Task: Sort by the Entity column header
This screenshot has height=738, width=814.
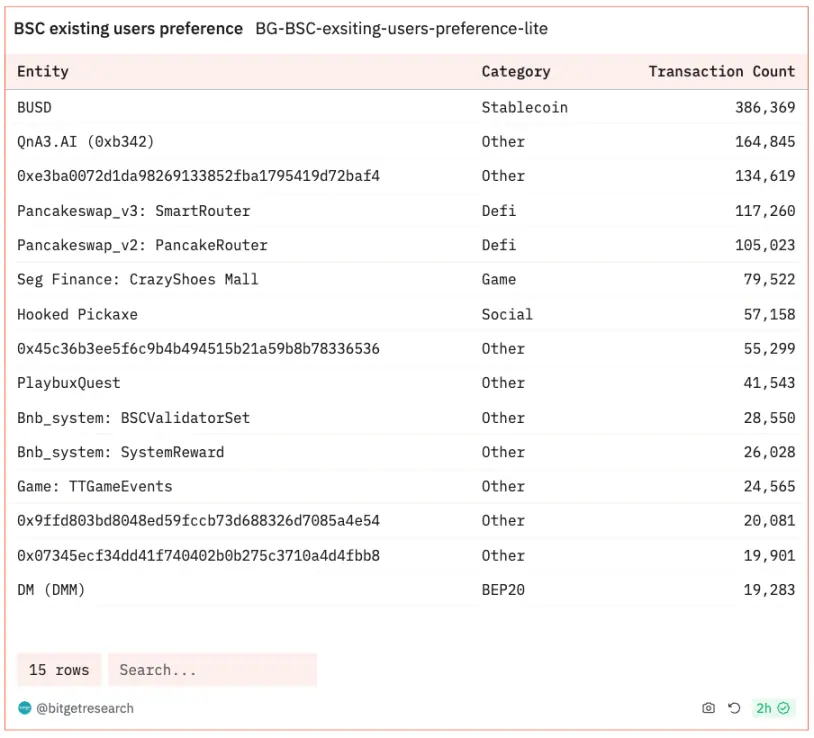Action: click(x=43, y=71)
